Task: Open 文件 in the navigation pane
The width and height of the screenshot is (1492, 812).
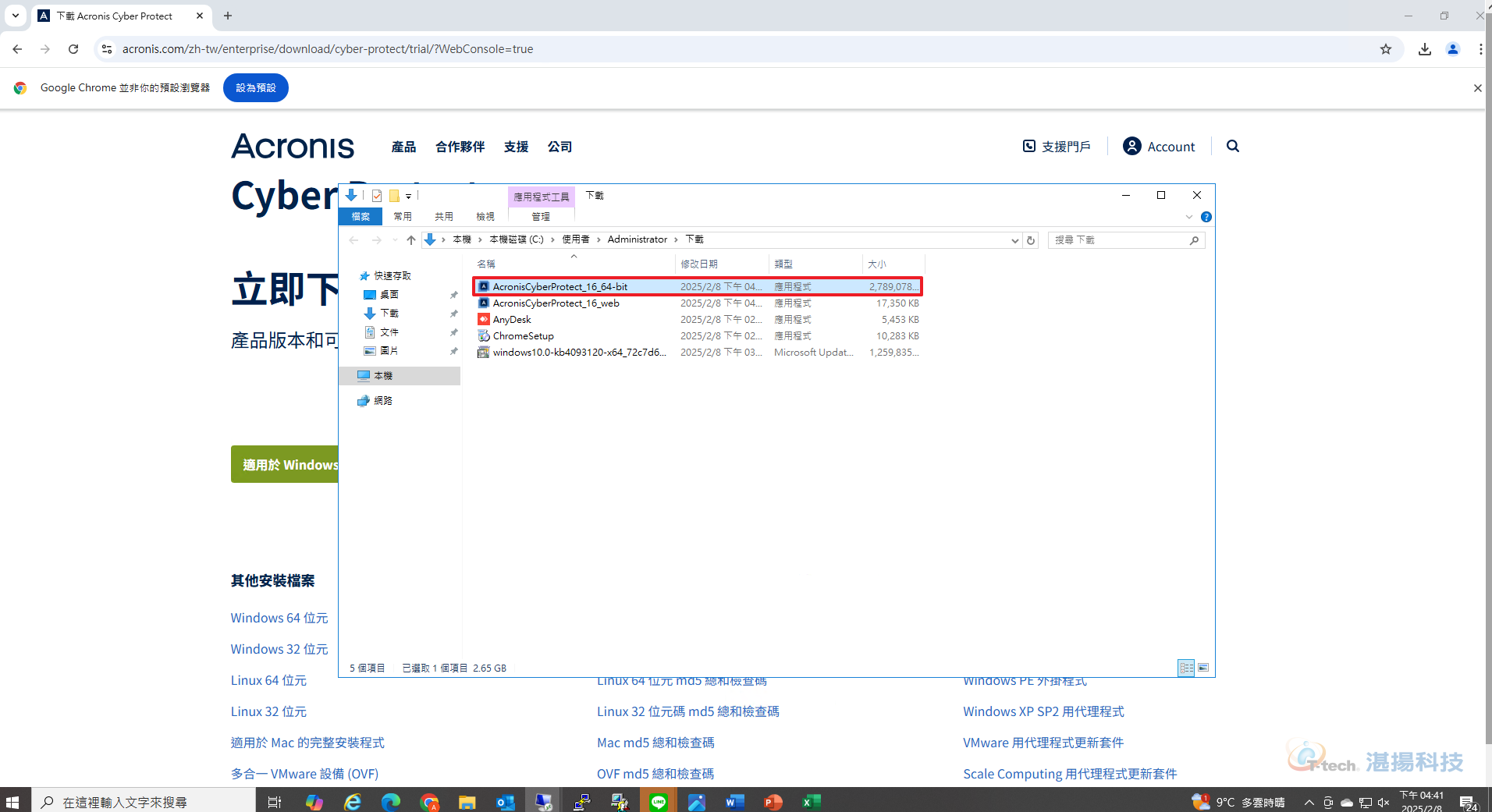Action: coord(389,332)
